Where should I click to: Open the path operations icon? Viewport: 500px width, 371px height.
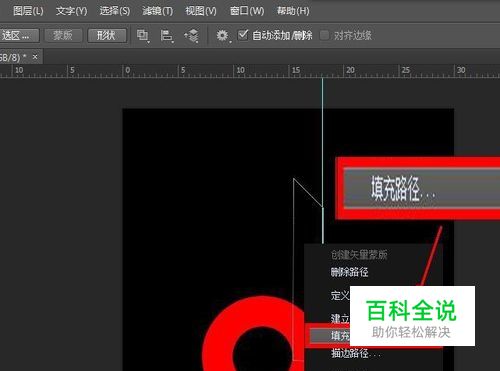[x=143, y=36]
